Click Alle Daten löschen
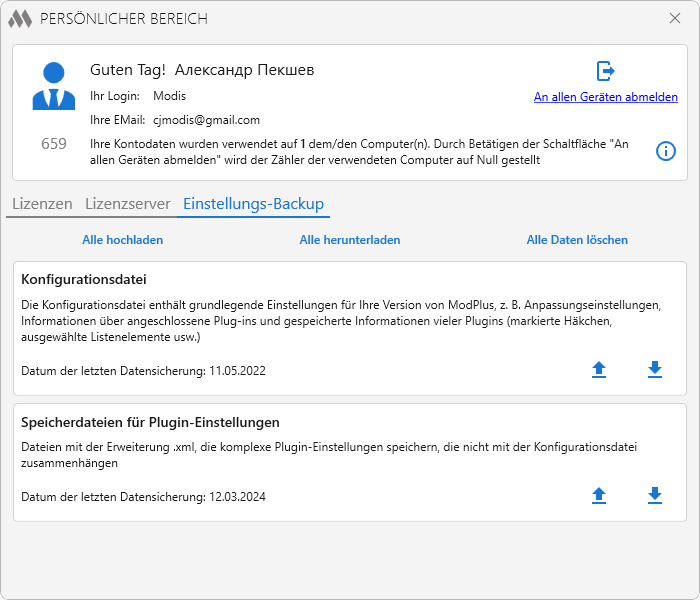700x600 pixels. coord(577,240)
